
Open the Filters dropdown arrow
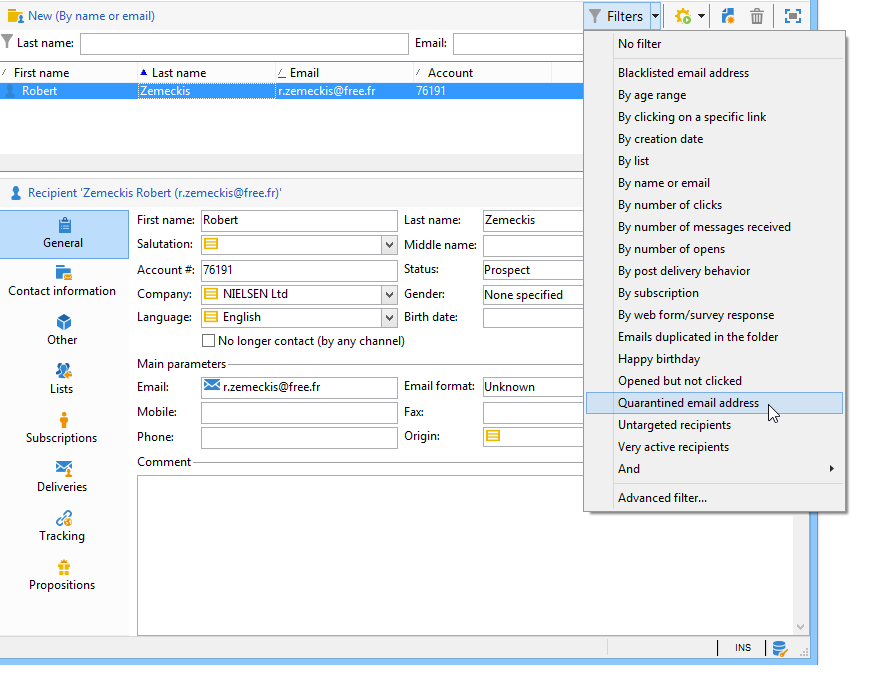pos(655,16)
